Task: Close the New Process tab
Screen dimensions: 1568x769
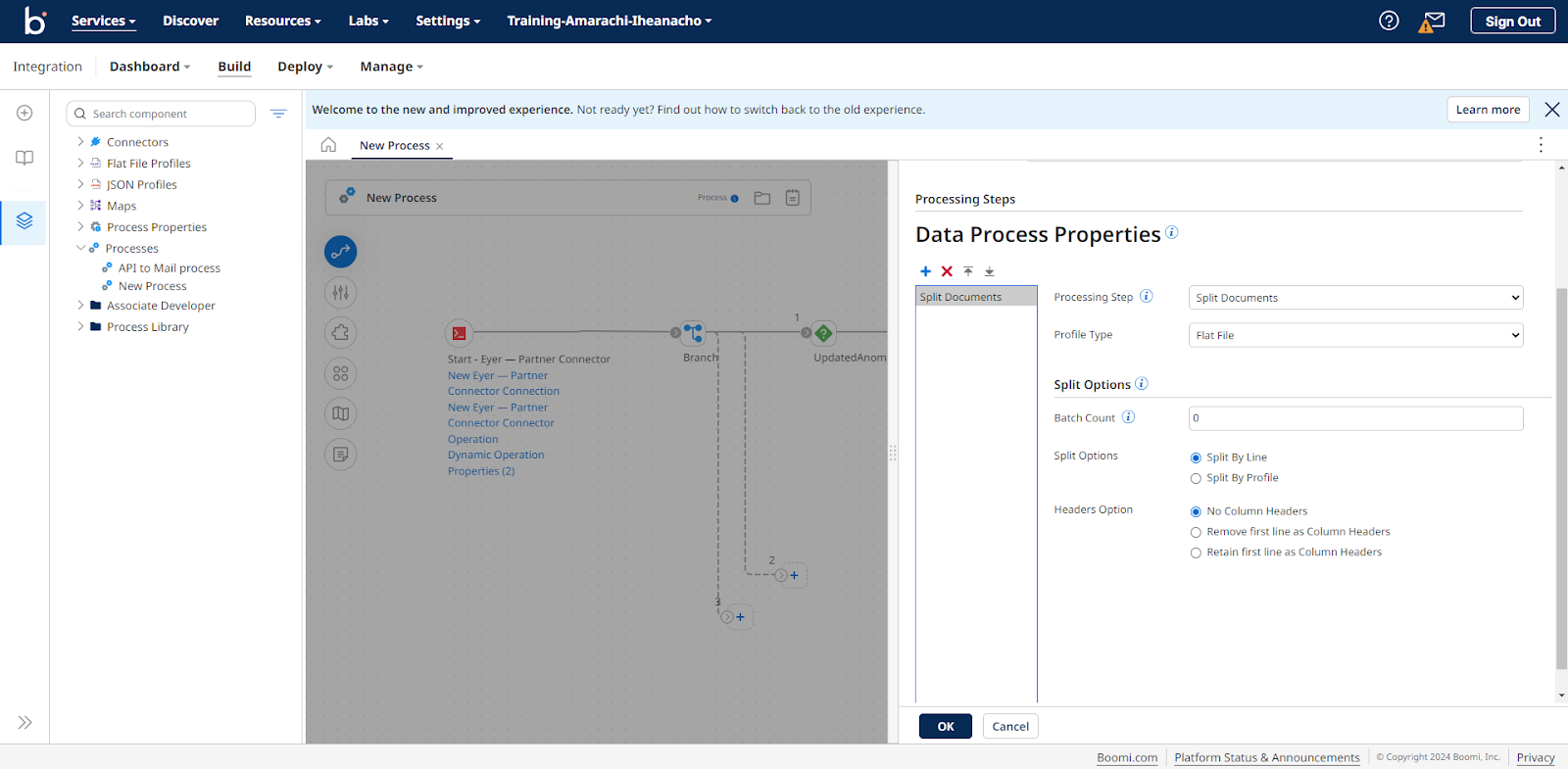Action: click(x=439, y=146)
